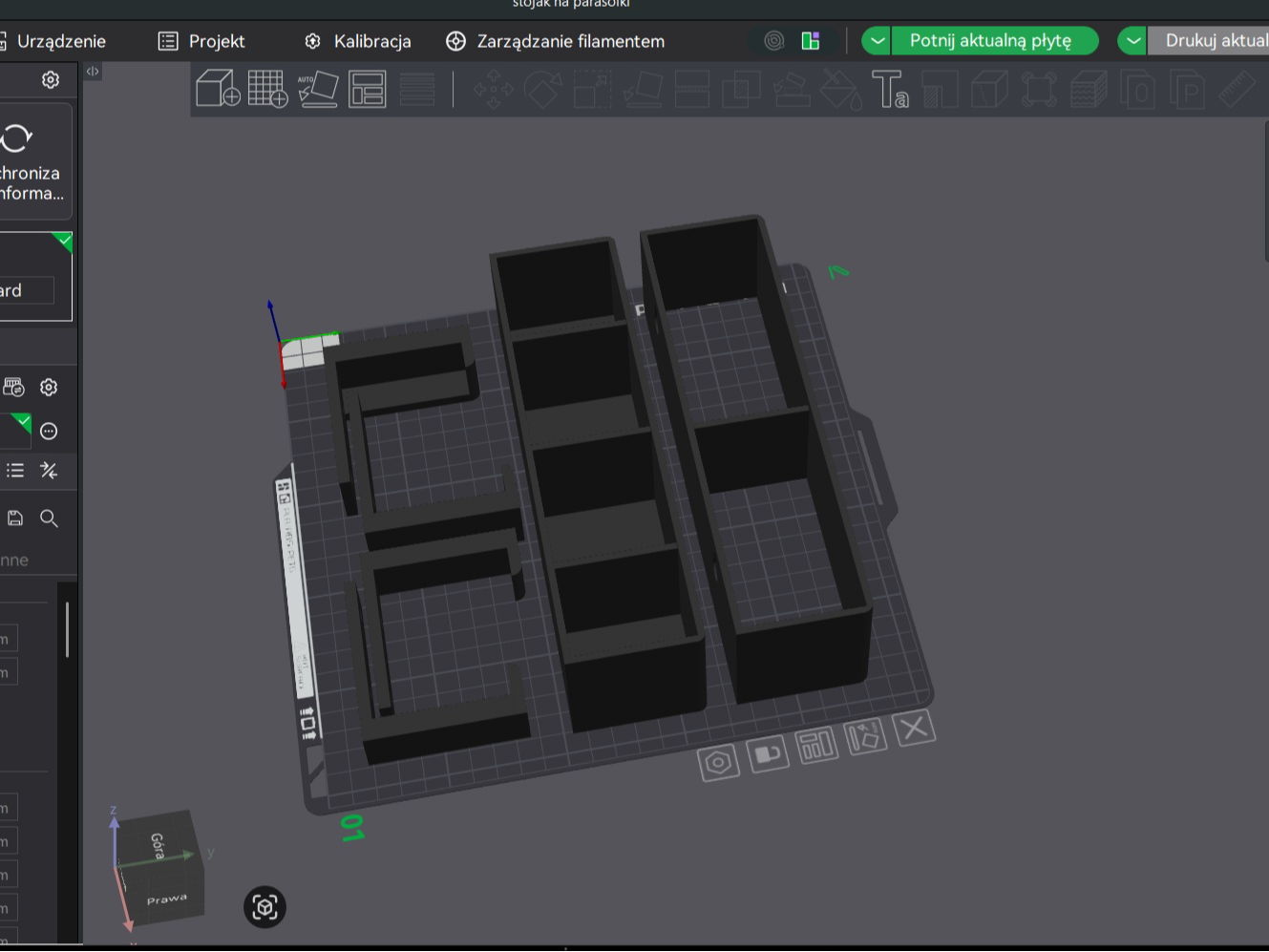The image size is (1269, 952).
Task: Open the Kalibracja menu
Action: tap(357, 41)
